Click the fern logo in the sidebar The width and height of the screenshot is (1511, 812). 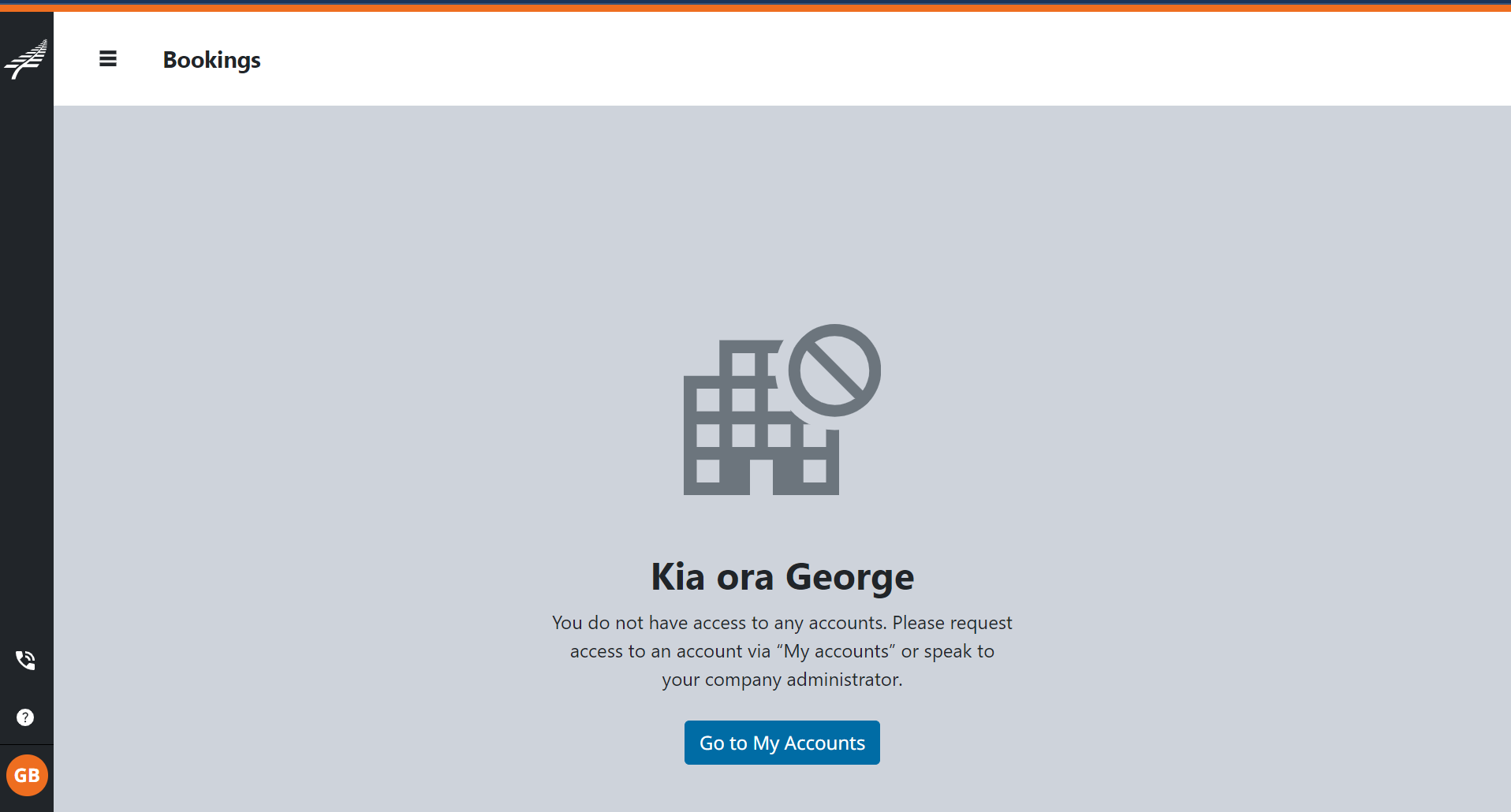(26, 60)
